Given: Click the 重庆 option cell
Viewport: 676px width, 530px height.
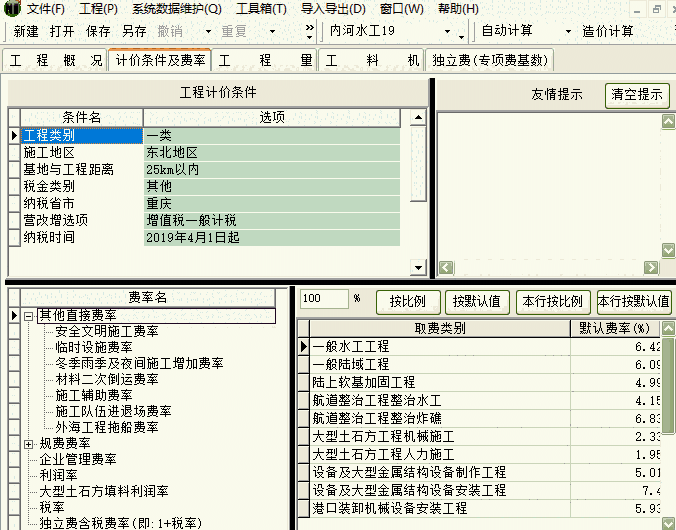Looking at the screenshot, I should click(272, 204).
